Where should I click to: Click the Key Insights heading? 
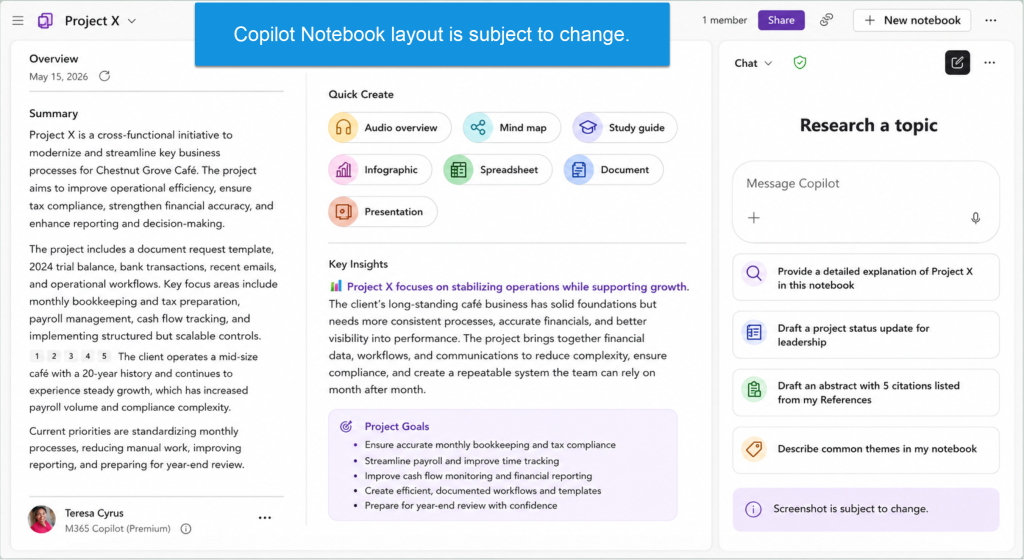pos(358,264)
